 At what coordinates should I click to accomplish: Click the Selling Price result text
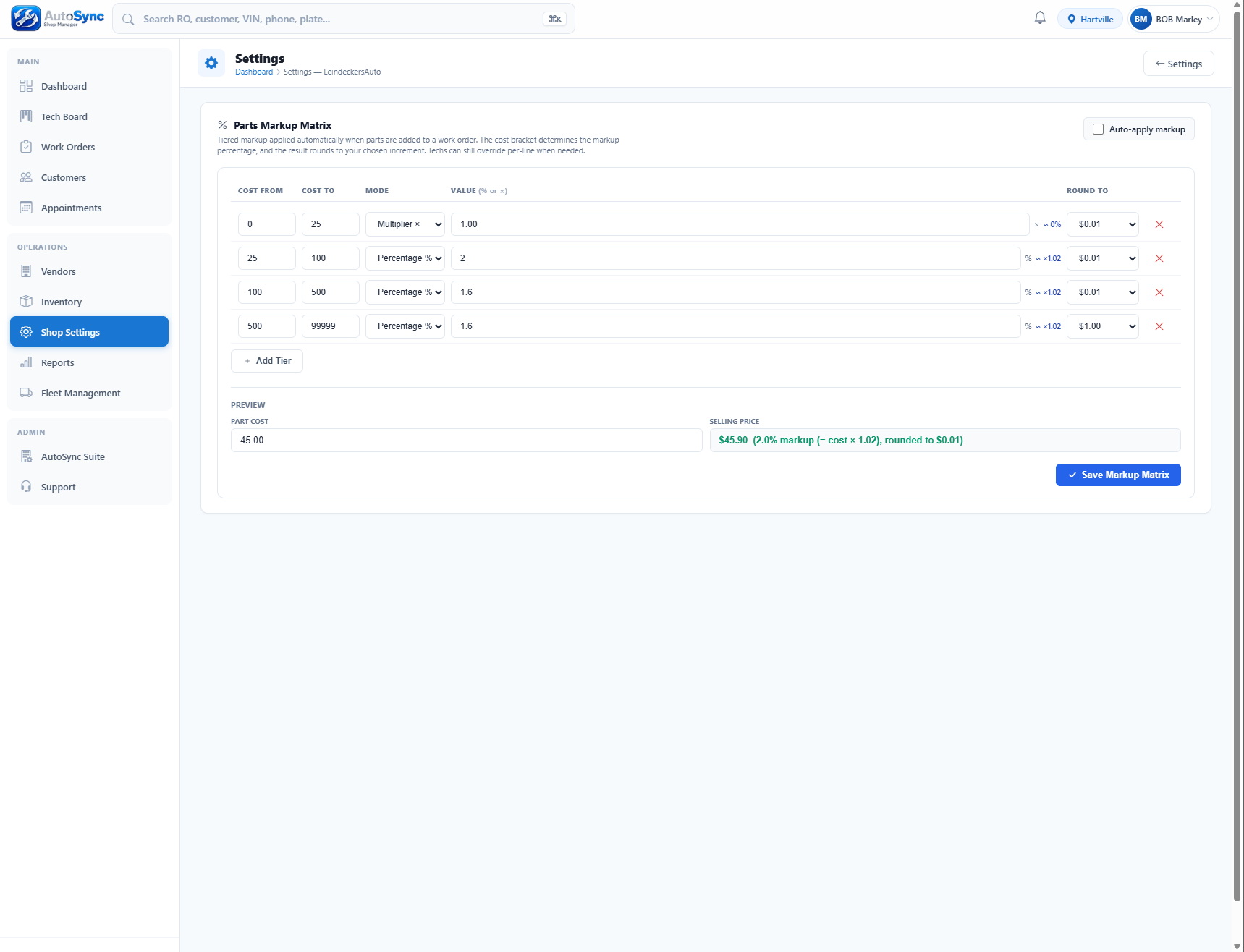(841, 441)
